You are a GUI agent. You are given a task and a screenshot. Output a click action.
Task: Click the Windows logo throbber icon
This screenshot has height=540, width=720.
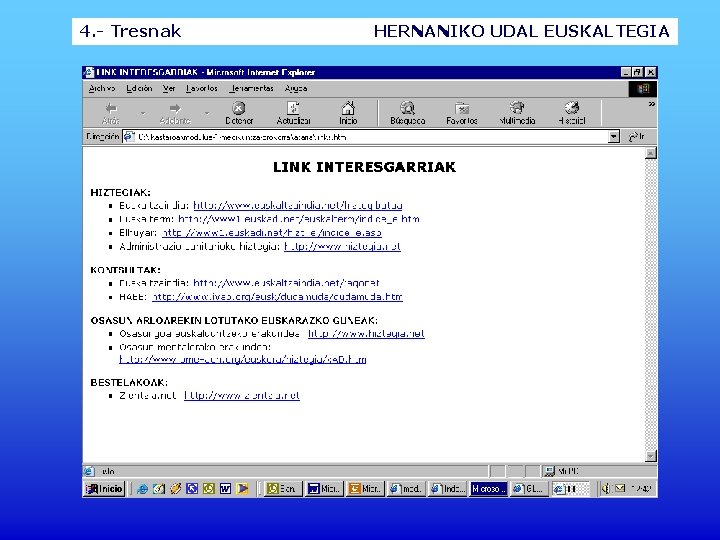[642, 89]
